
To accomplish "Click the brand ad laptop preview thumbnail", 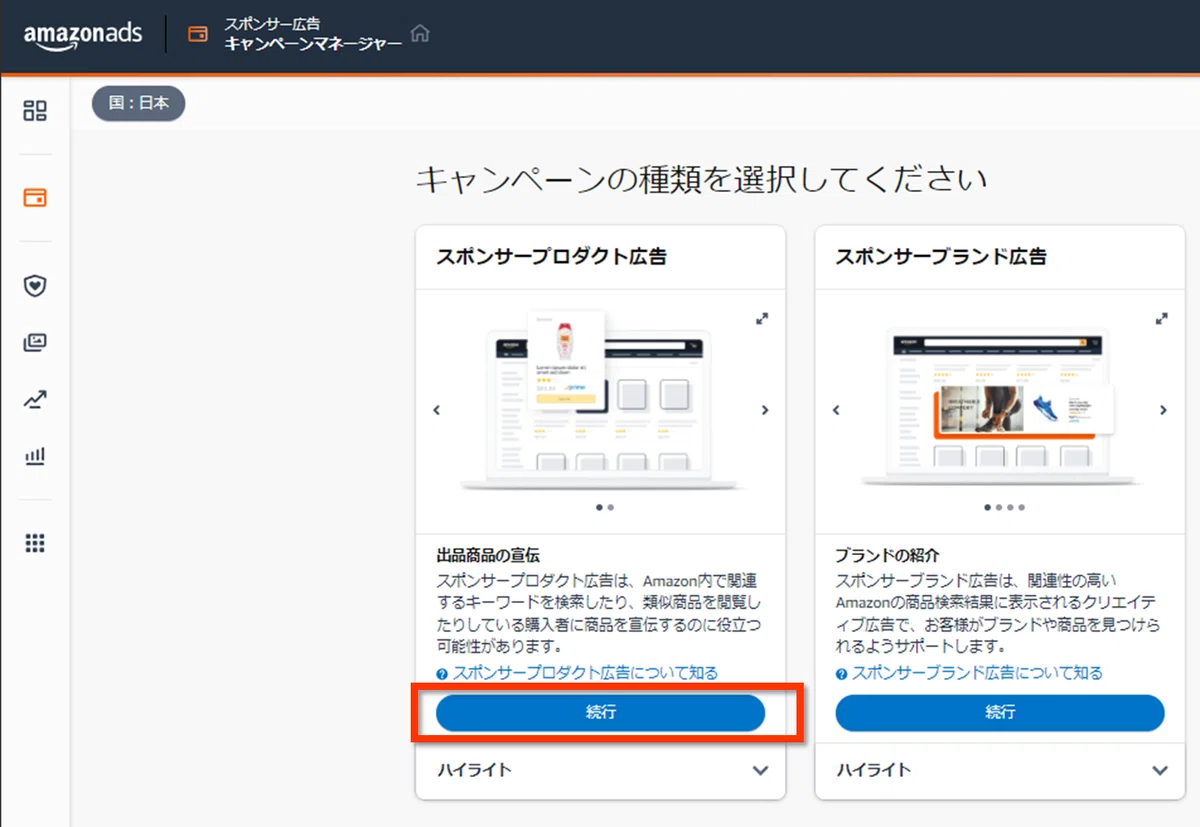I will click(x=1000, y=405).
